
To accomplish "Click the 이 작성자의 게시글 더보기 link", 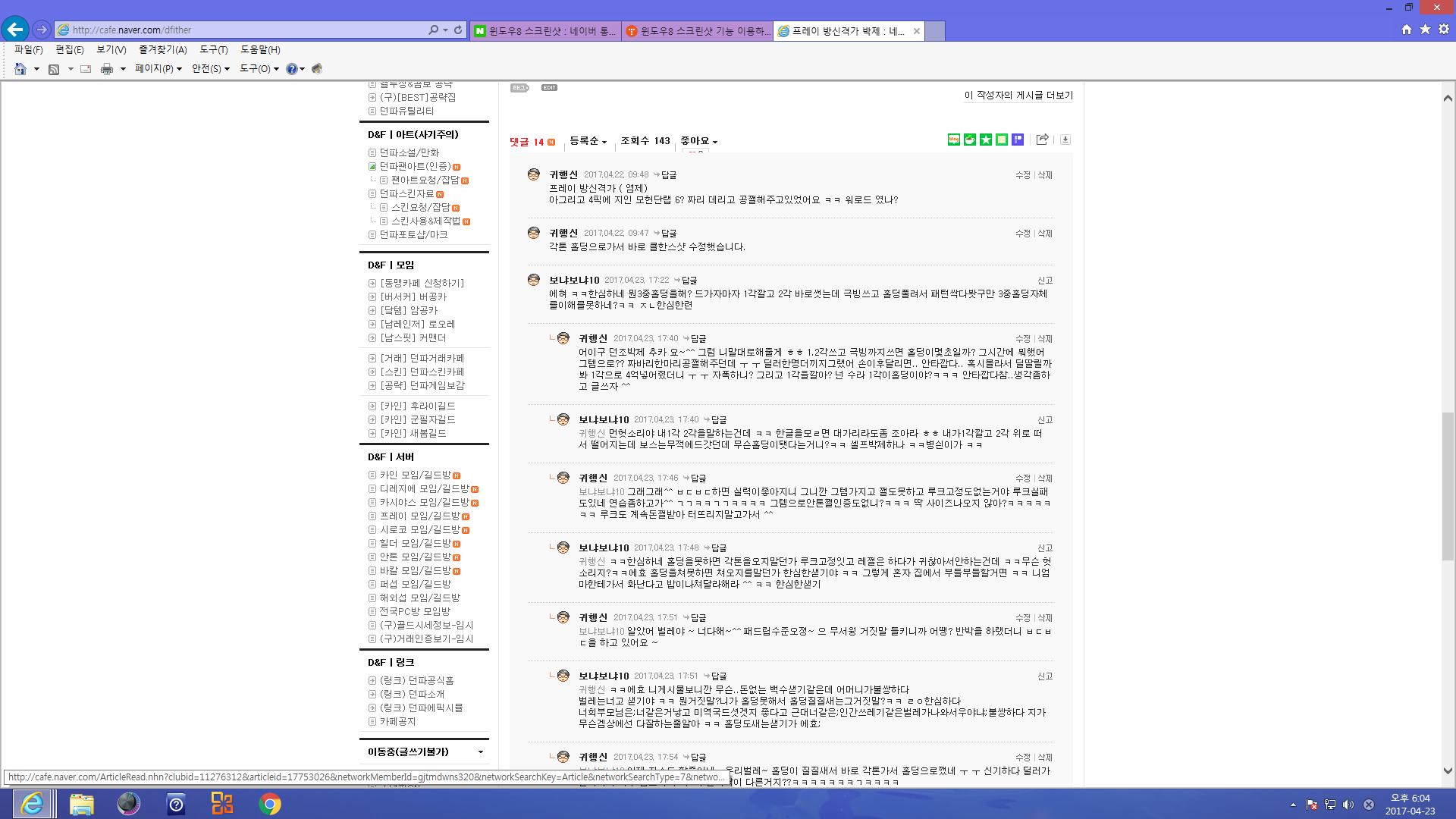I will [x=1018, y=96].
